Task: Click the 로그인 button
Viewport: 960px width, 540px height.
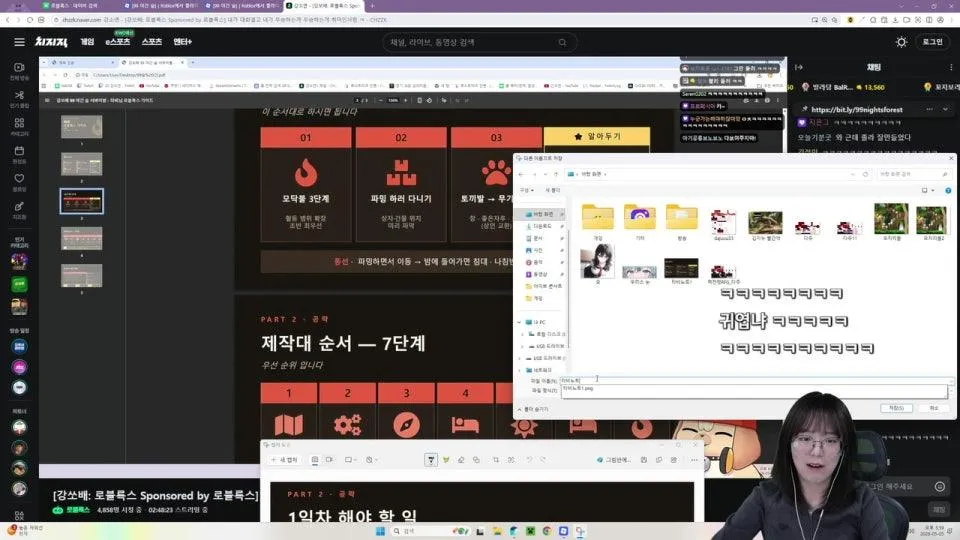Action: point(932,42)
